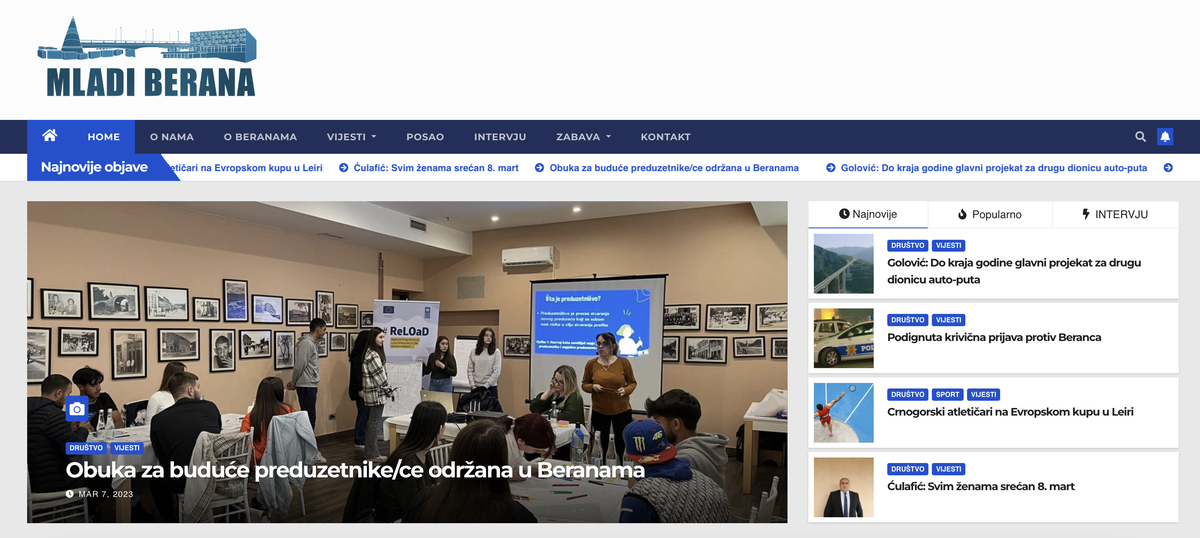Switch to the Najnovije tab
Image resolution: width=1200 pixels, height=538 pixels.
coord(868,214)
